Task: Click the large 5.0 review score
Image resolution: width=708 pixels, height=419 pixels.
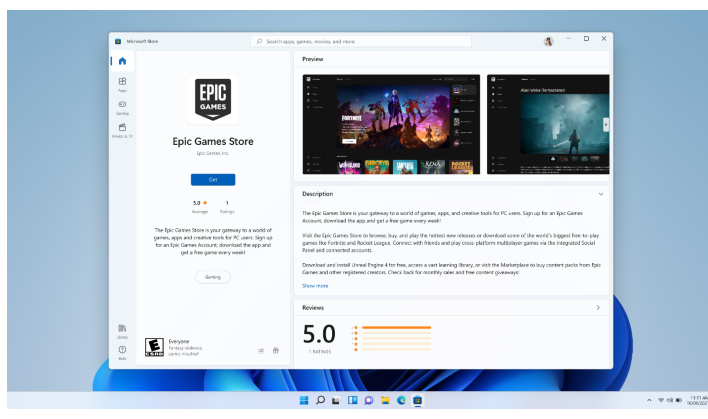Action: pos(319,334)
